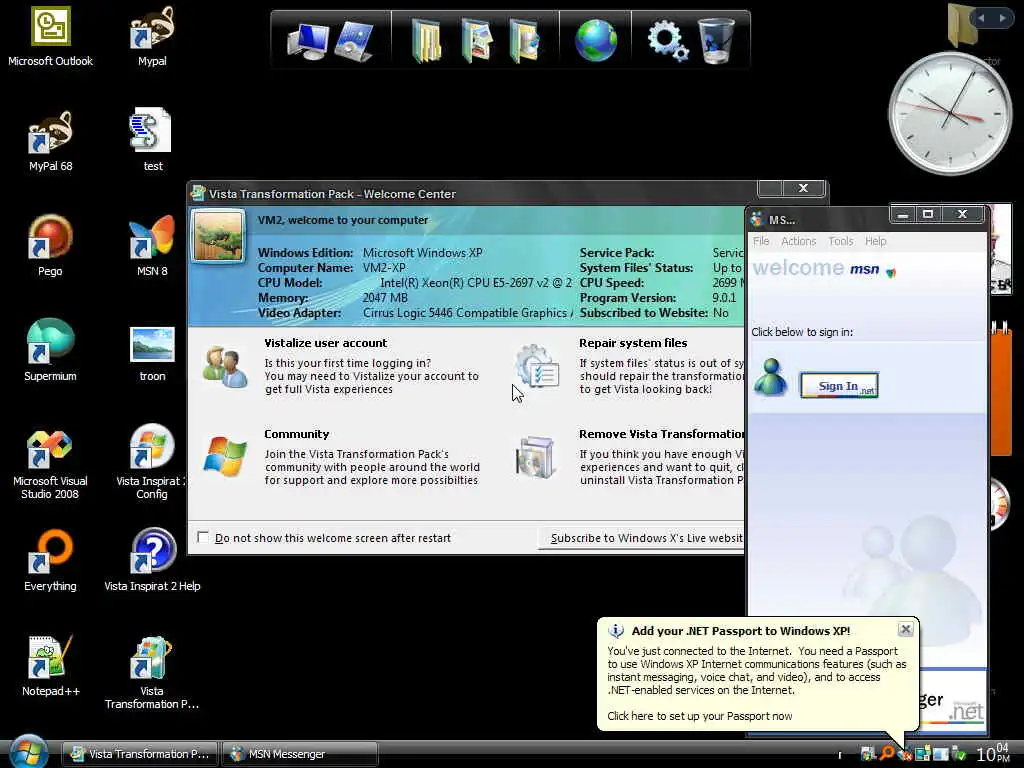Image resolution: width=1024 pixels, height=768 pixels.
Task: Check 'Do not show this welcome screen' box
Action: pyautogui.click(x=203, y=537)
